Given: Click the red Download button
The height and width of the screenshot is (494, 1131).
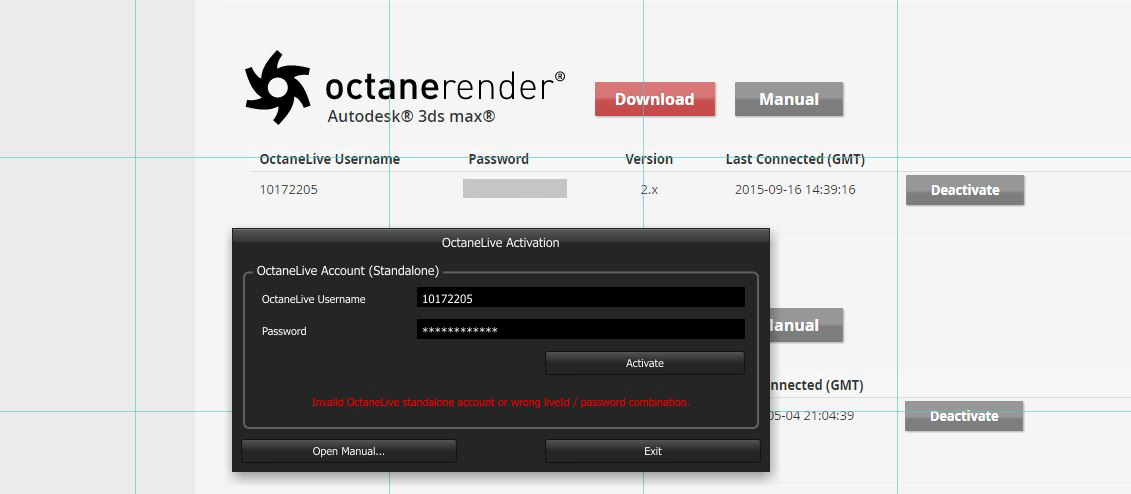Looking at the screenshot, I should [x=654, y=99].
